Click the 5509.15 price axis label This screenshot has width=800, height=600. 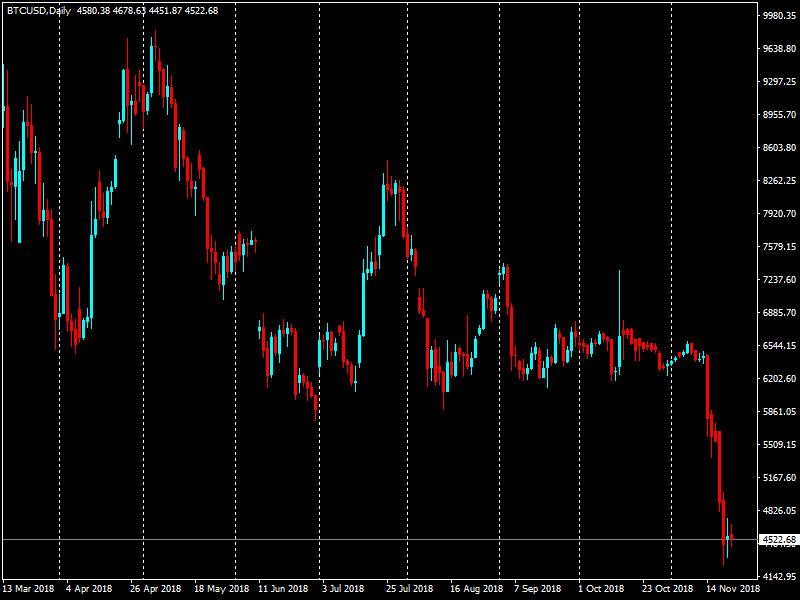780,444
